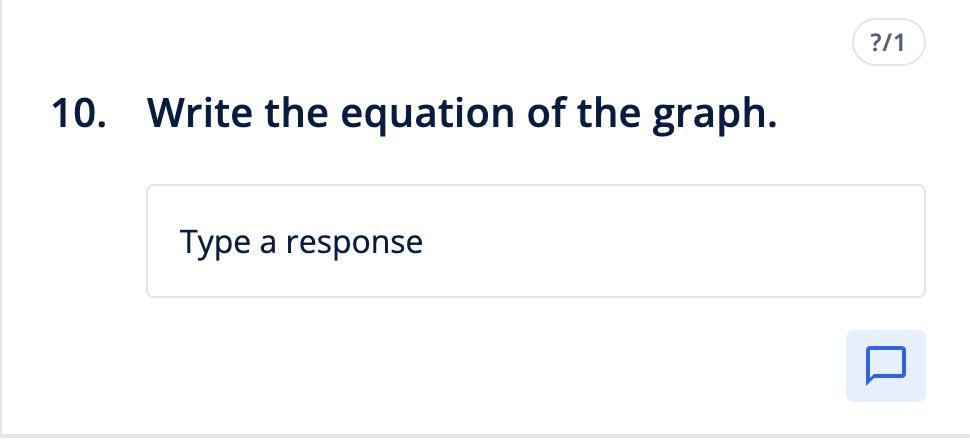Click the word 'Write' in the heading
Image resolution: width=970 pixels, height=442 pixels.
200,113
